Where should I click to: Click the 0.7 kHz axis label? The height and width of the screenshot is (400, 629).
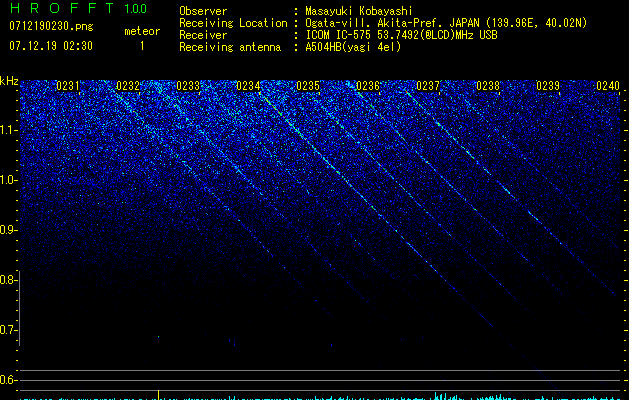[x=8, y=330]
